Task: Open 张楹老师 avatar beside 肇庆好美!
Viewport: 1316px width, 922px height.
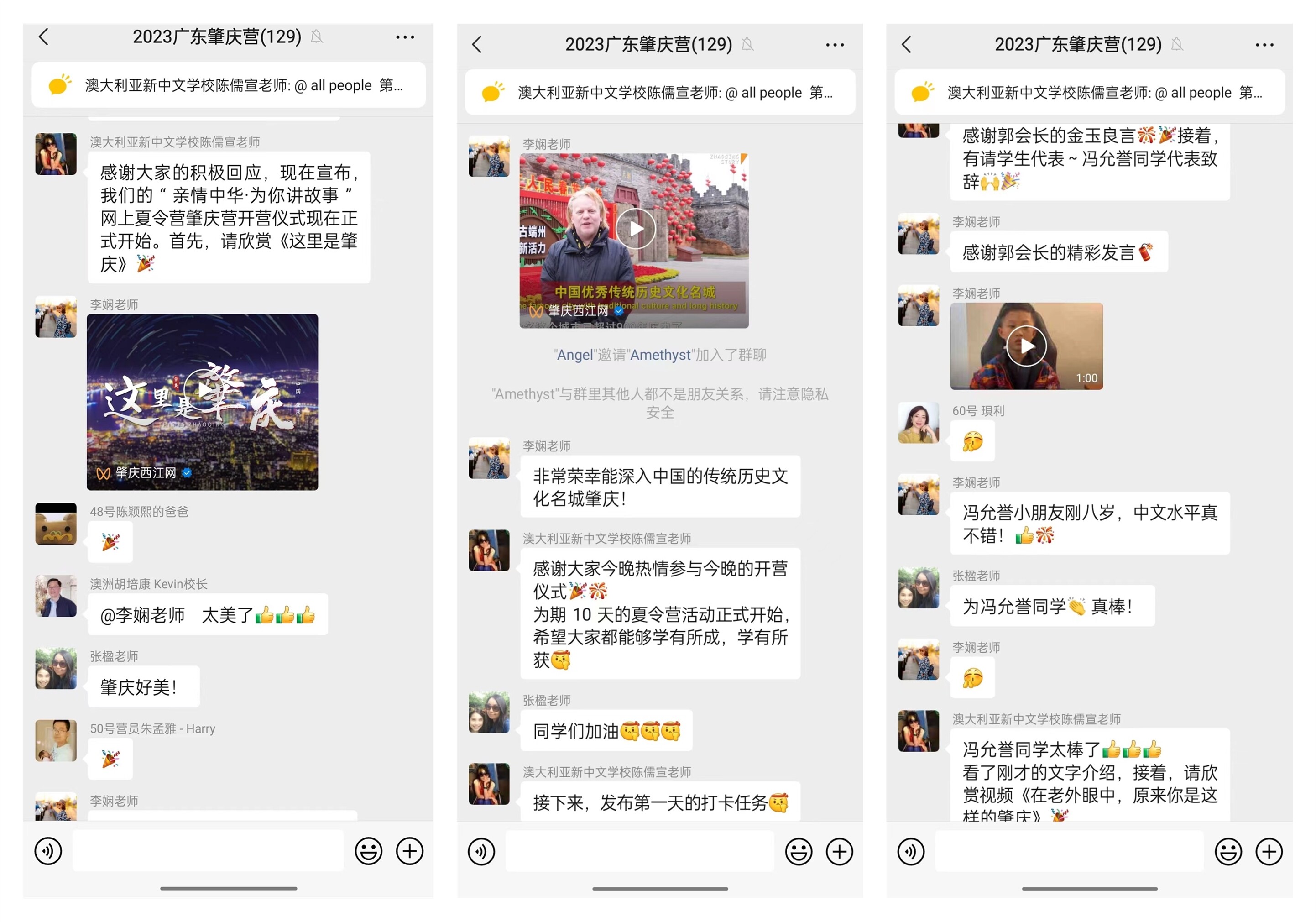Action: (x=56, y=668)
